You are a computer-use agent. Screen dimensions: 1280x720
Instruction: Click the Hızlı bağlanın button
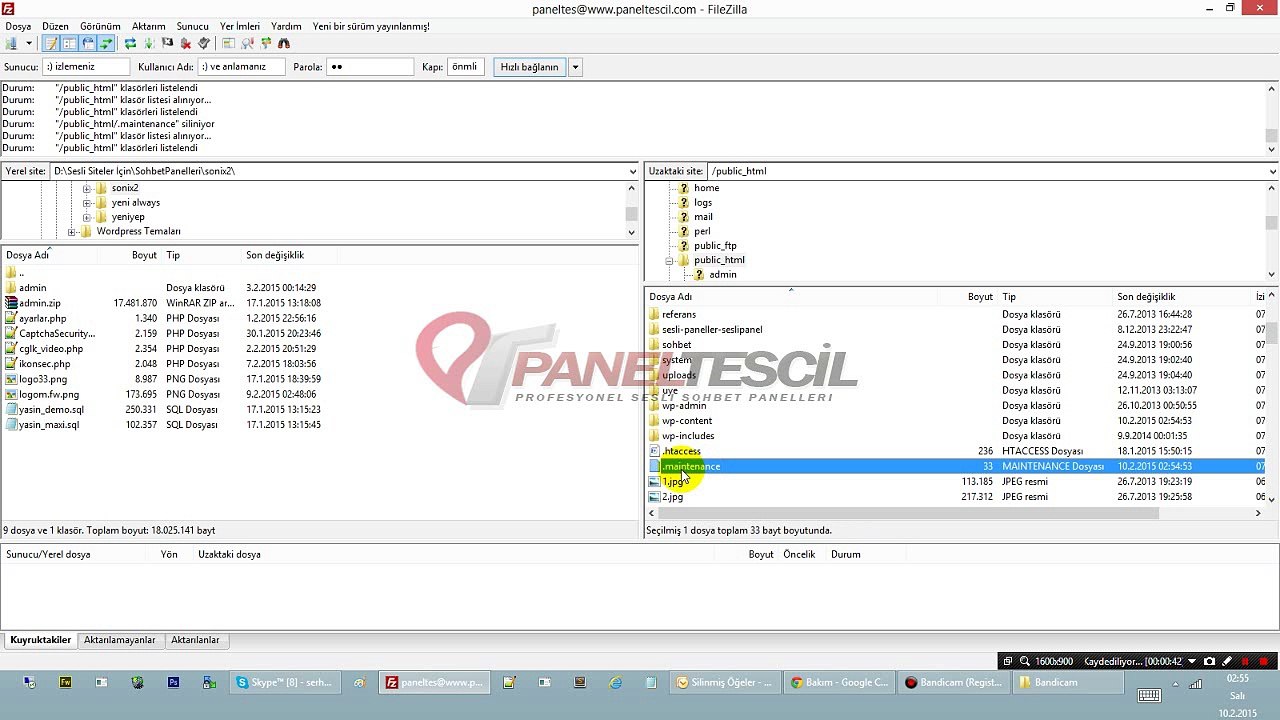[x=530, y=67]
